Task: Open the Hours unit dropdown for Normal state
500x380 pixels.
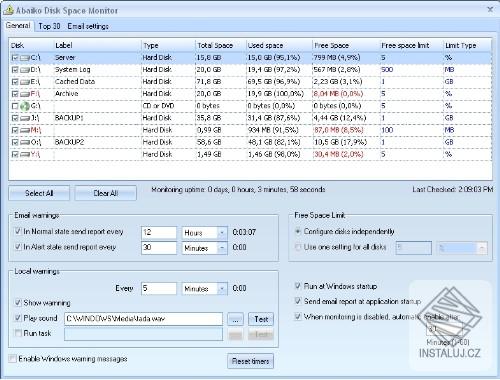Action: pos(222,233)
